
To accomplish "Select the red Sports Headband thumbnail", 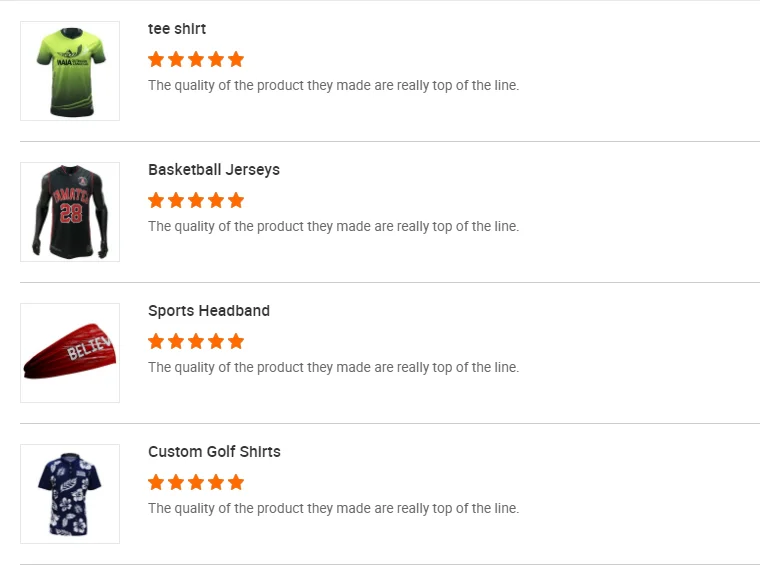I will [70, 353].
